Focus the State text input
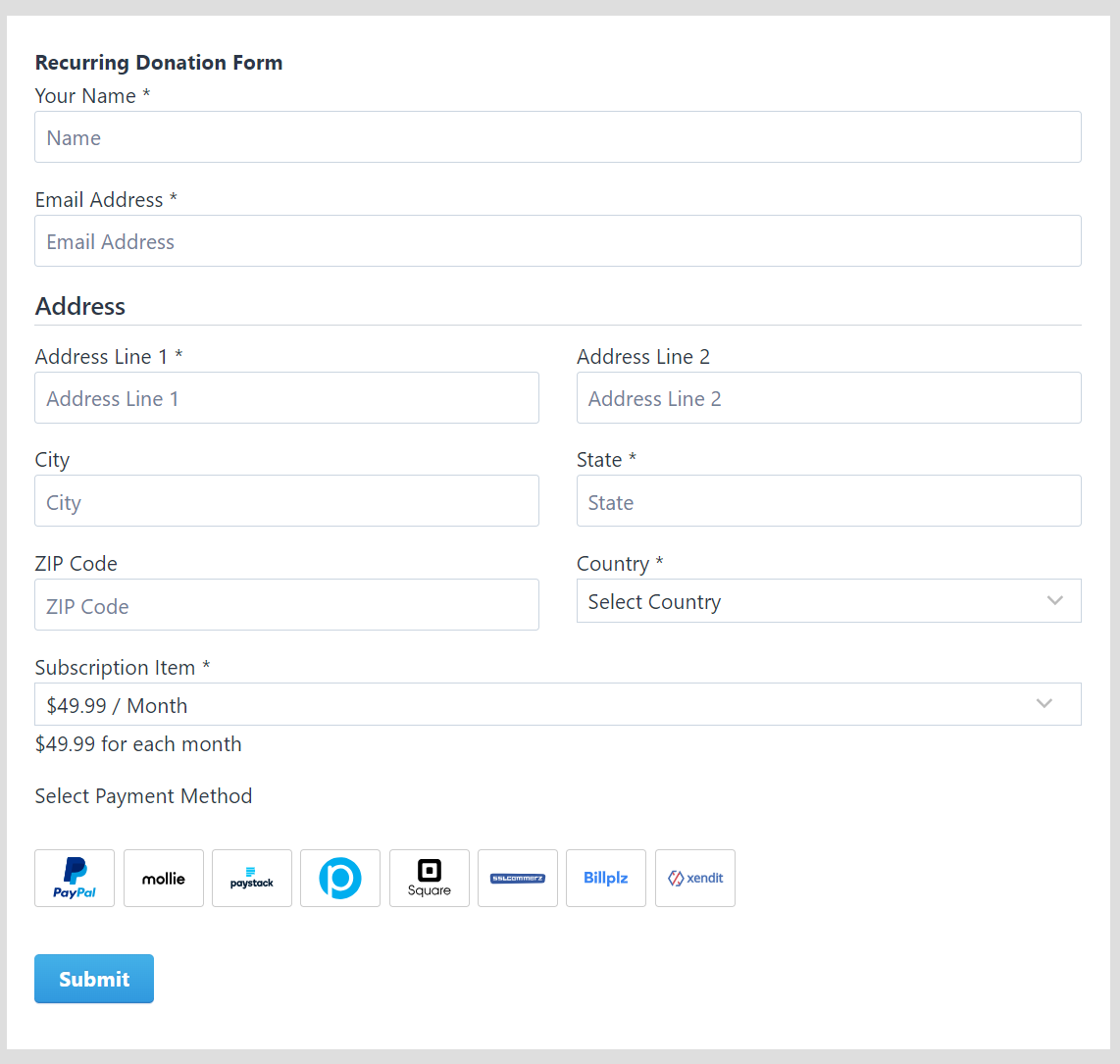Screen dimensions: 1120x1064 [x=829, y=500]
